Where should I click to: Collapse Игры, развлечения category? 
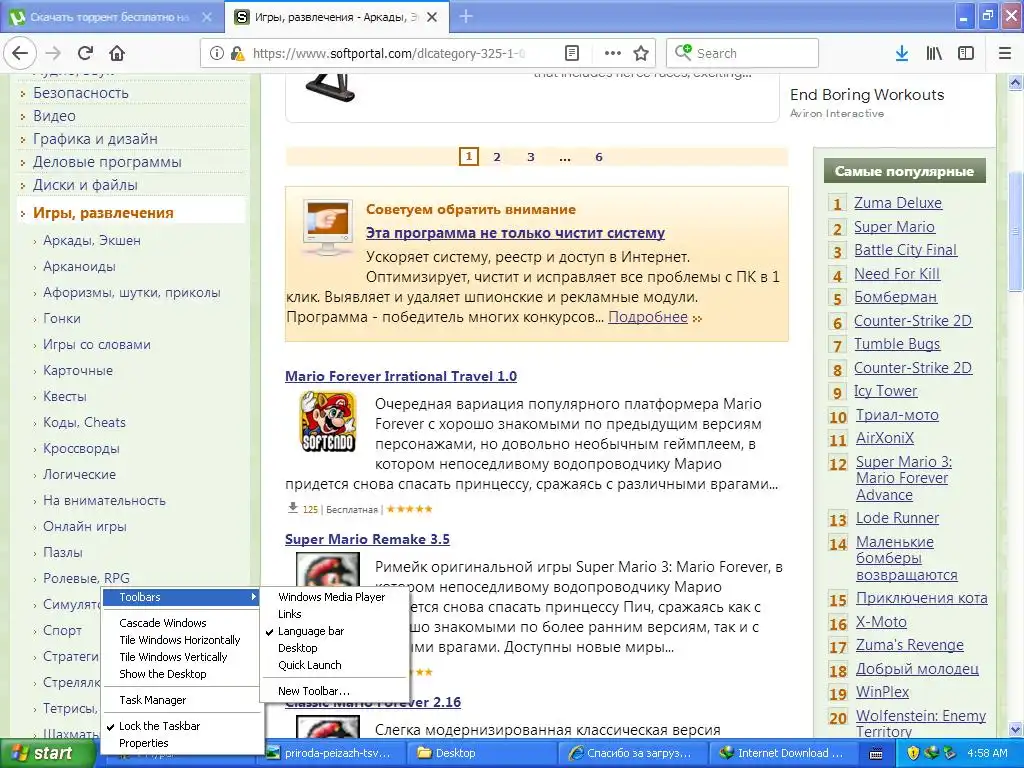click(x=103, y=213)
